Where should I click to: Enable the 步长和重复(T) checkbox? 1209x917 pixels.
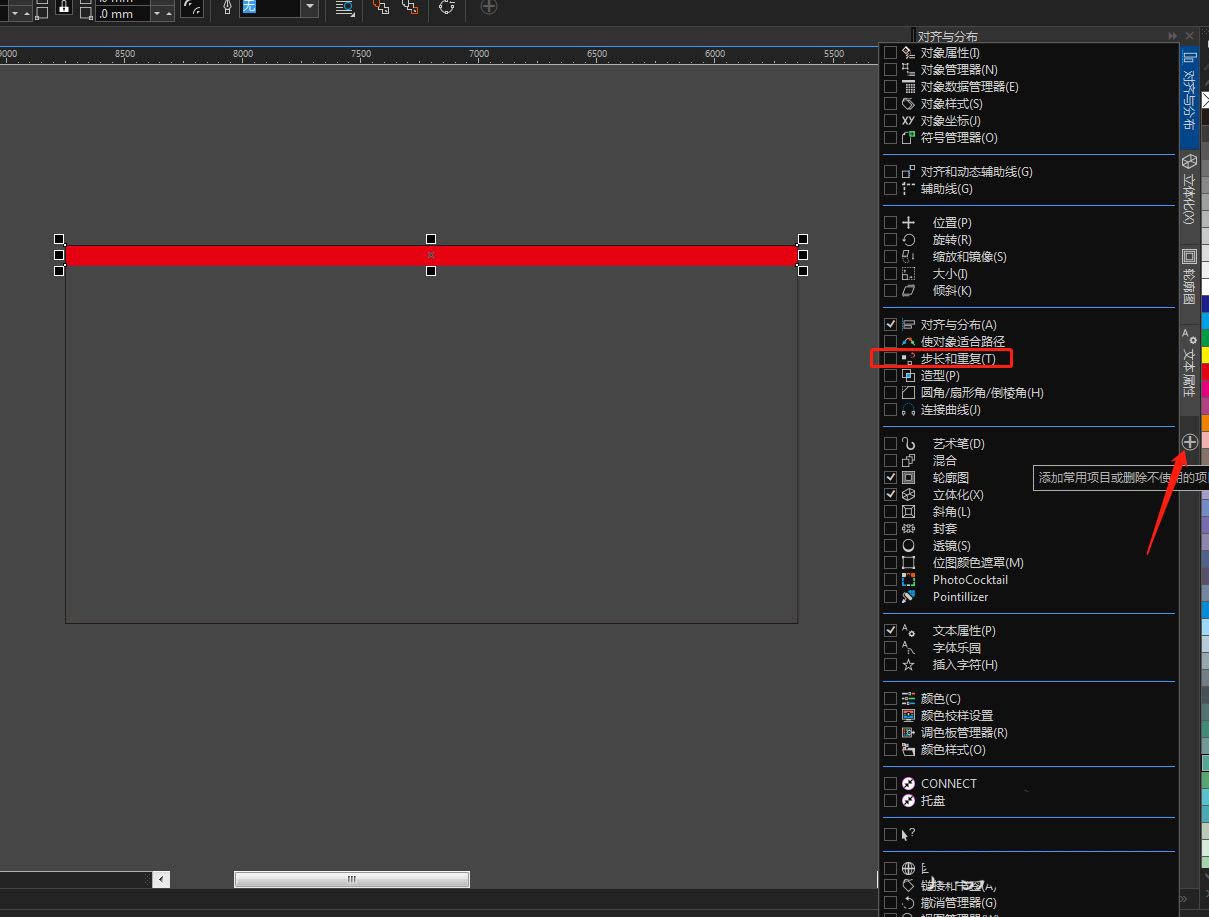(890, 358)
